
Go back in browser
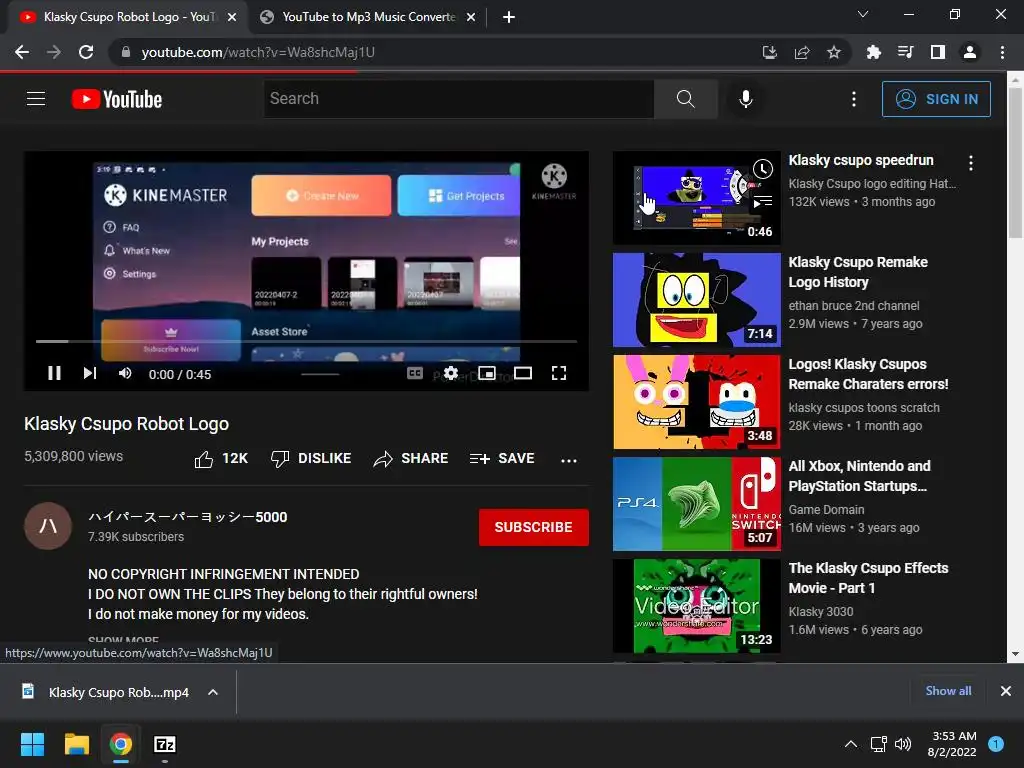22,52
